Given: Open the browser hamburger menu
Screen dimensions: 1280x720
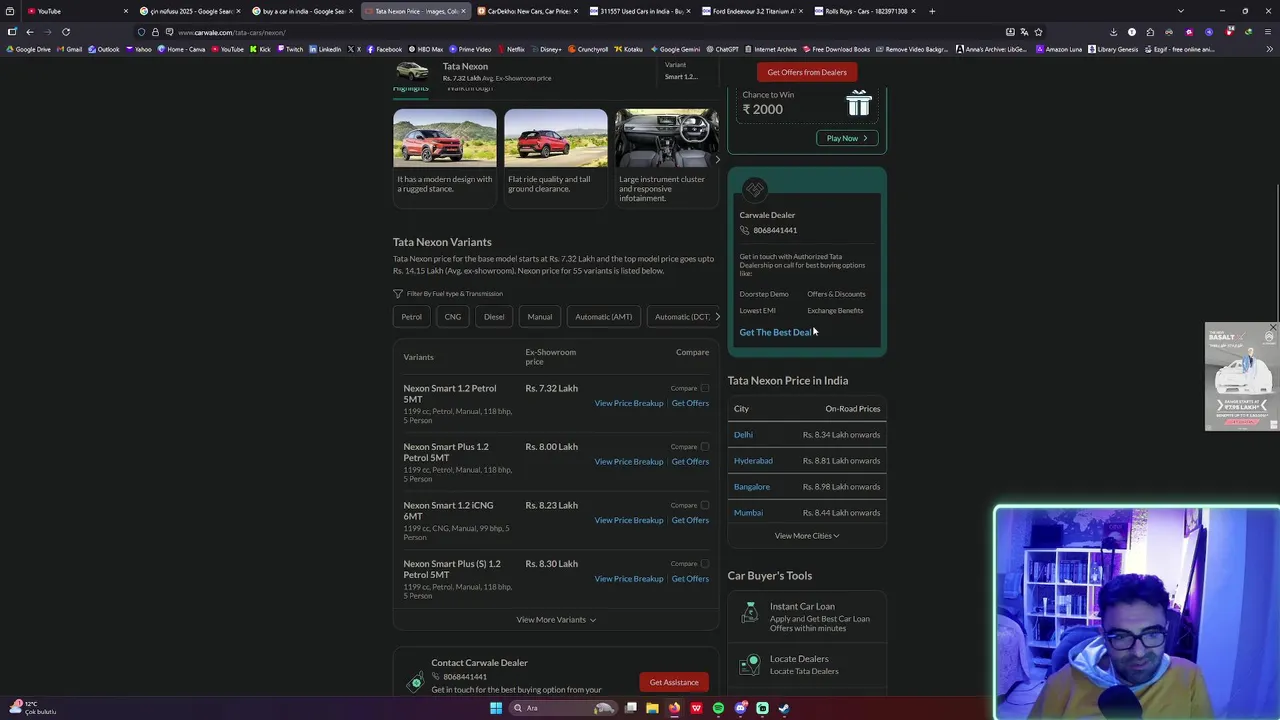Looking at the screenshot, I should click(x=1269, y=32).
